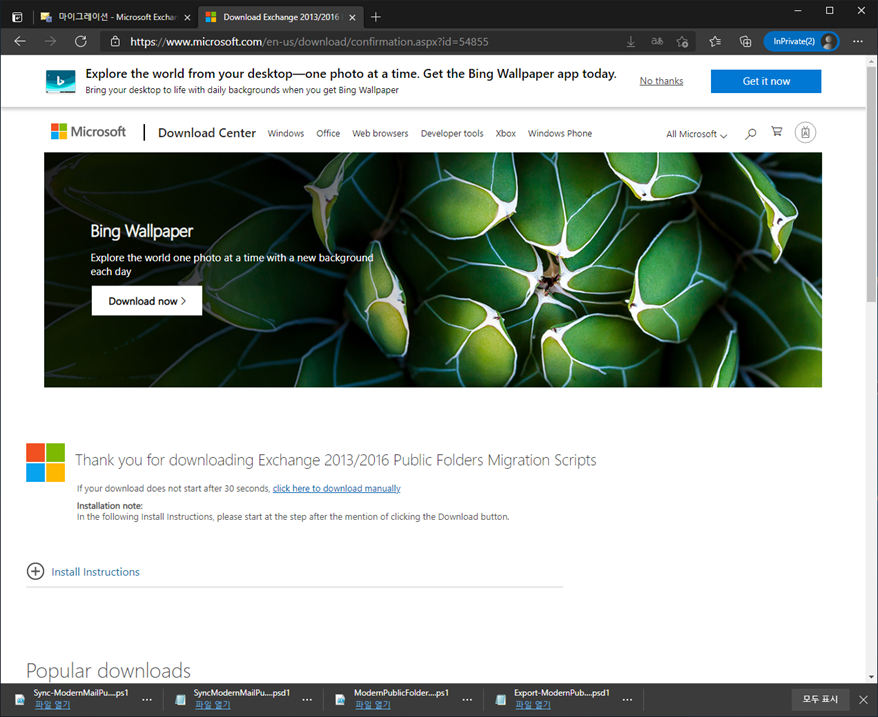Open options menu for Sync-ModernMailPu...ps1
878x717 pixels.
(147, 700)
